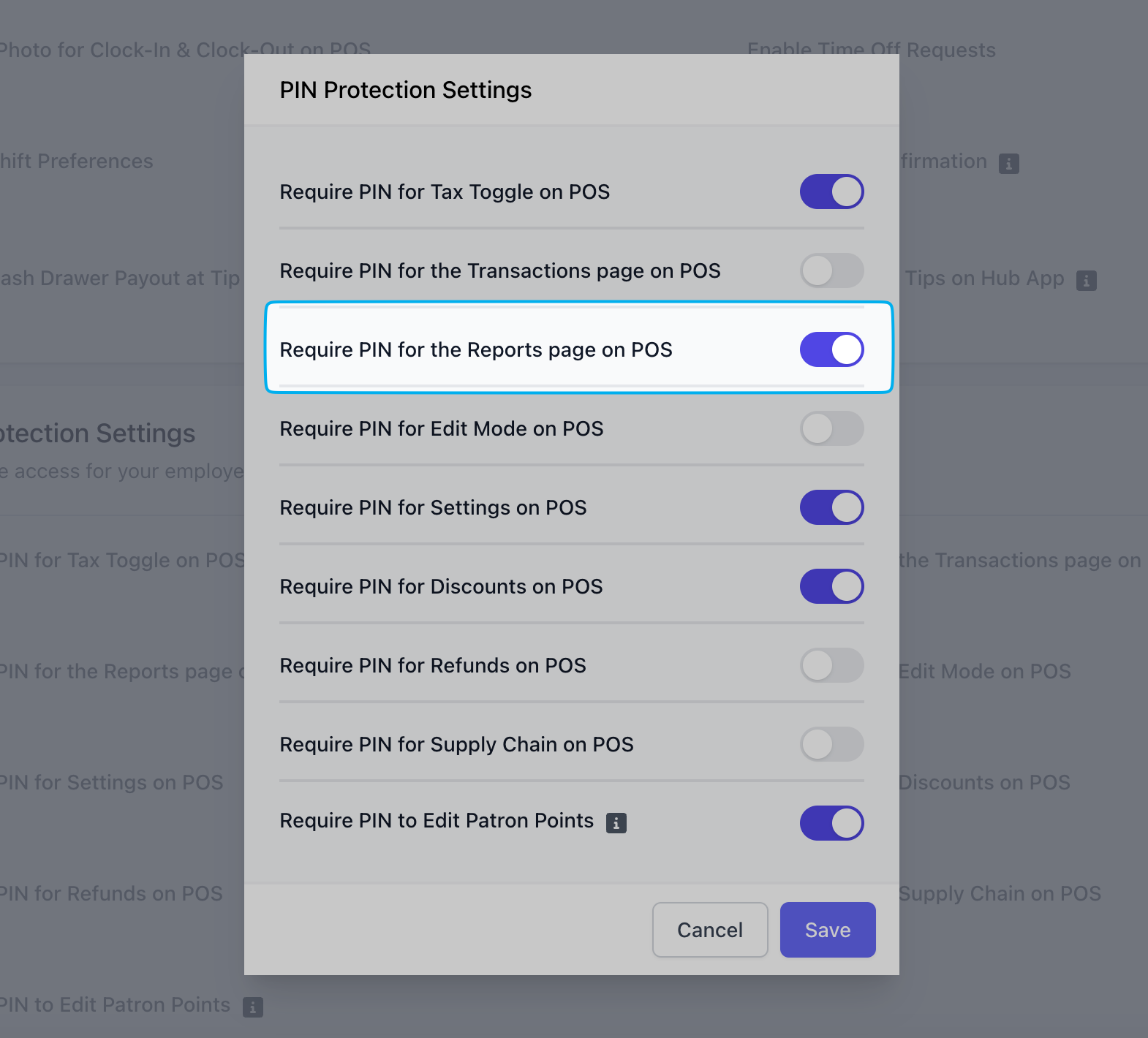Enable PIN for Refunds on POS
This screenshot has height=1038, width=1148.
[x=831, y=665]
